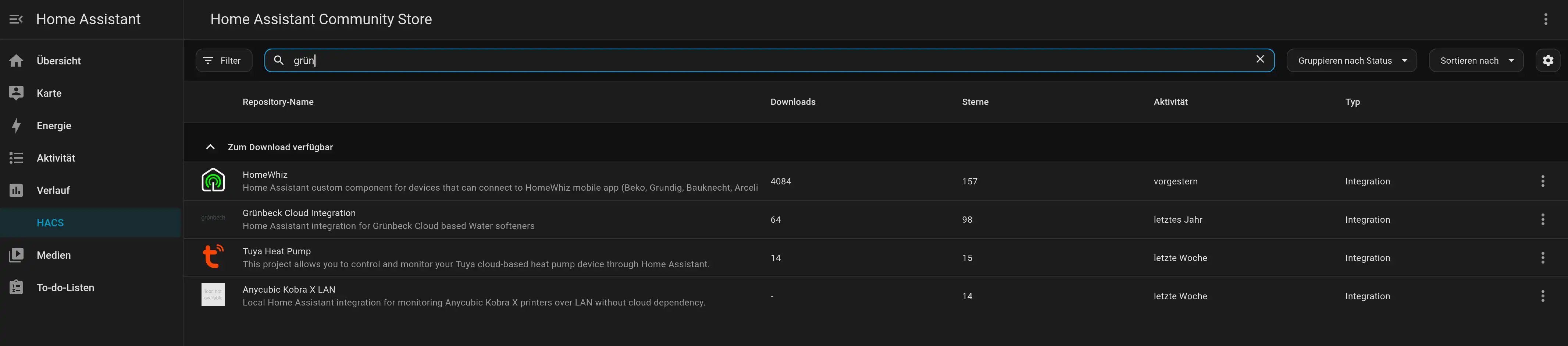The height and width of the screenshot is (346, 1568).
Task: Open the Filter button
Action: (223, 60)
